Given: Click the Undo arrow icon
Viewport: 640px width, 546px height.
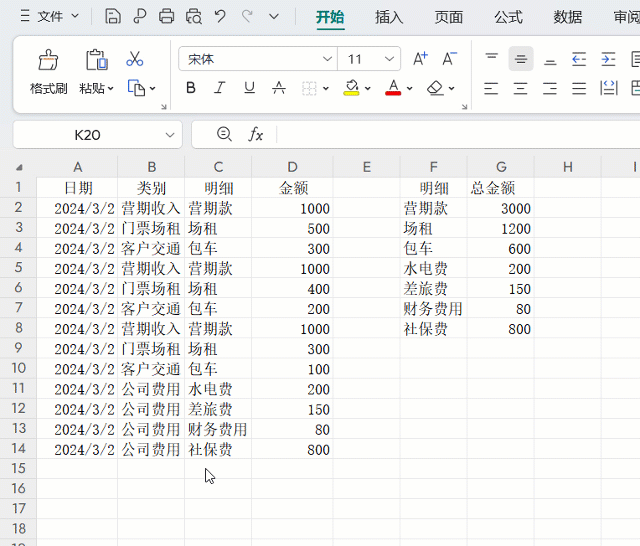Looking at the screenshot, I should pos(220,17).
